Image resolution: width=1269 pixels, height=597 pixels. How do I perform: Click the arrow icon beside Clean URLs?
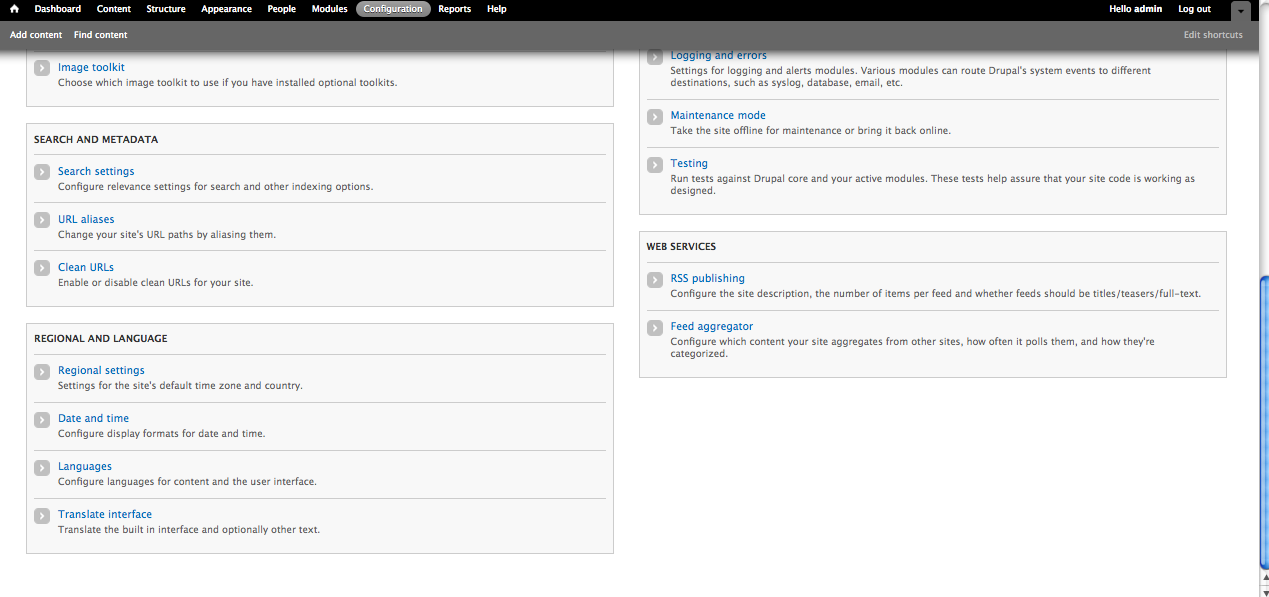[x=41, y=268]
